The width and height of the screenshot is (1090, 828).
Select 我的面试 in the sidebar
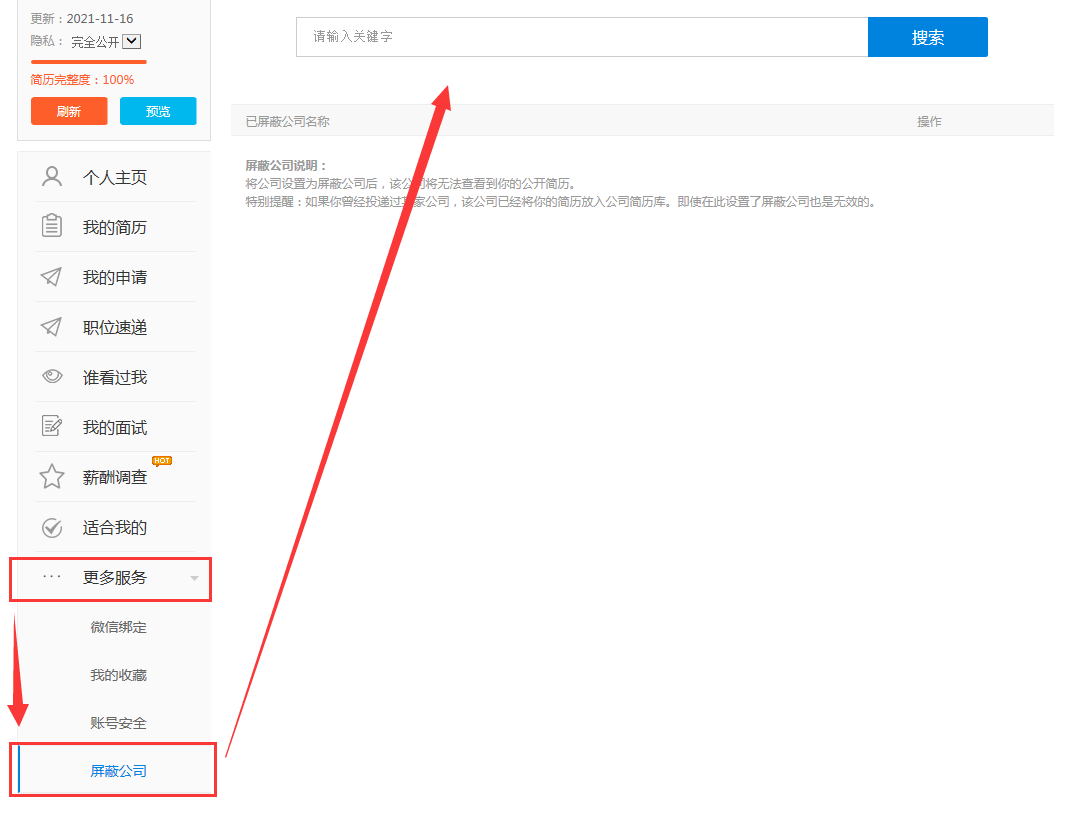(115, 428)
